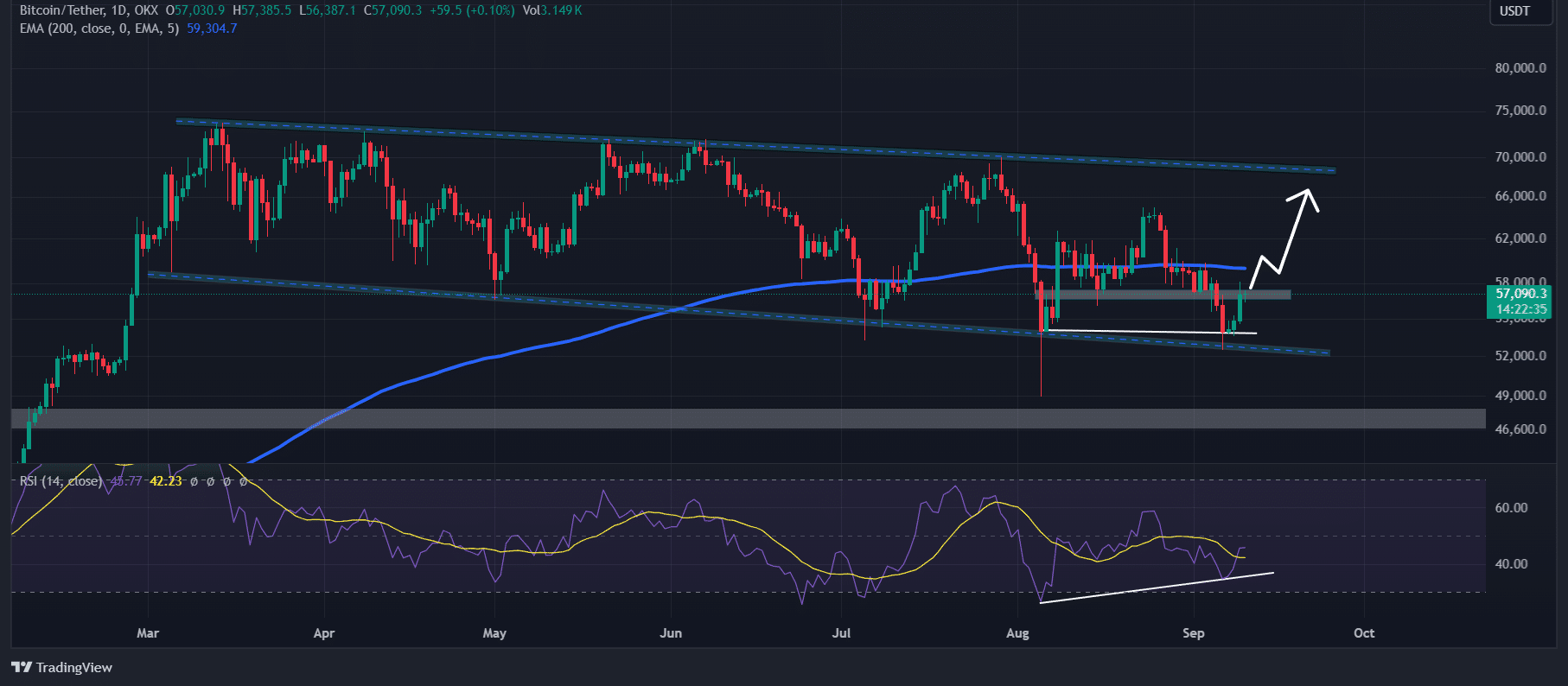
Task: Click the low price L56,387.1 readout
Action: 328,10
